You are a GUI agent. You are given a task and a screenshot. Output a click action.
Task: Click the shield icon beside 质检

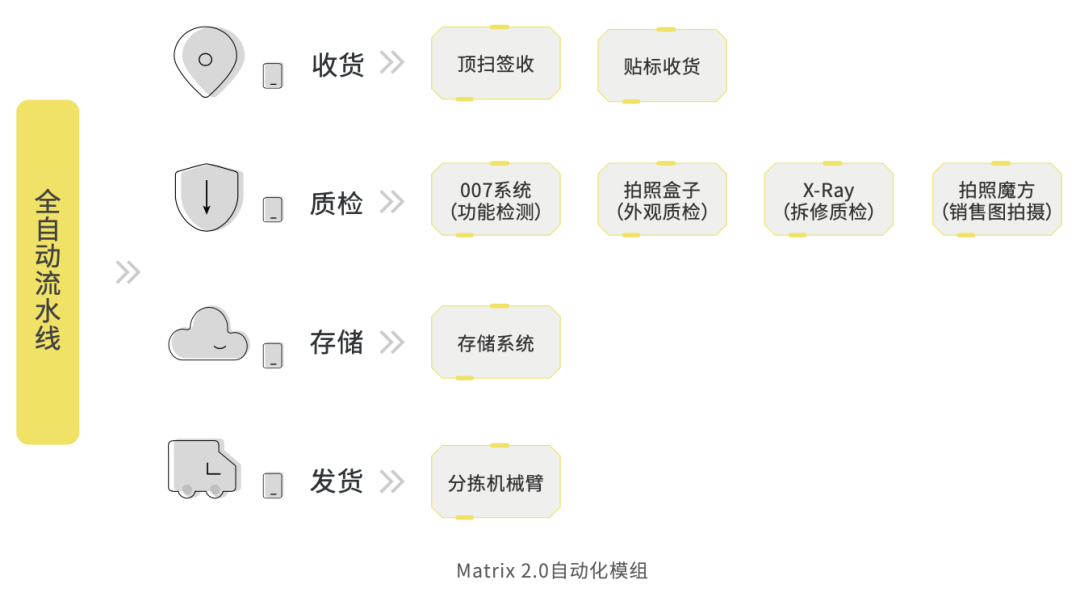[x=208, y=197]
